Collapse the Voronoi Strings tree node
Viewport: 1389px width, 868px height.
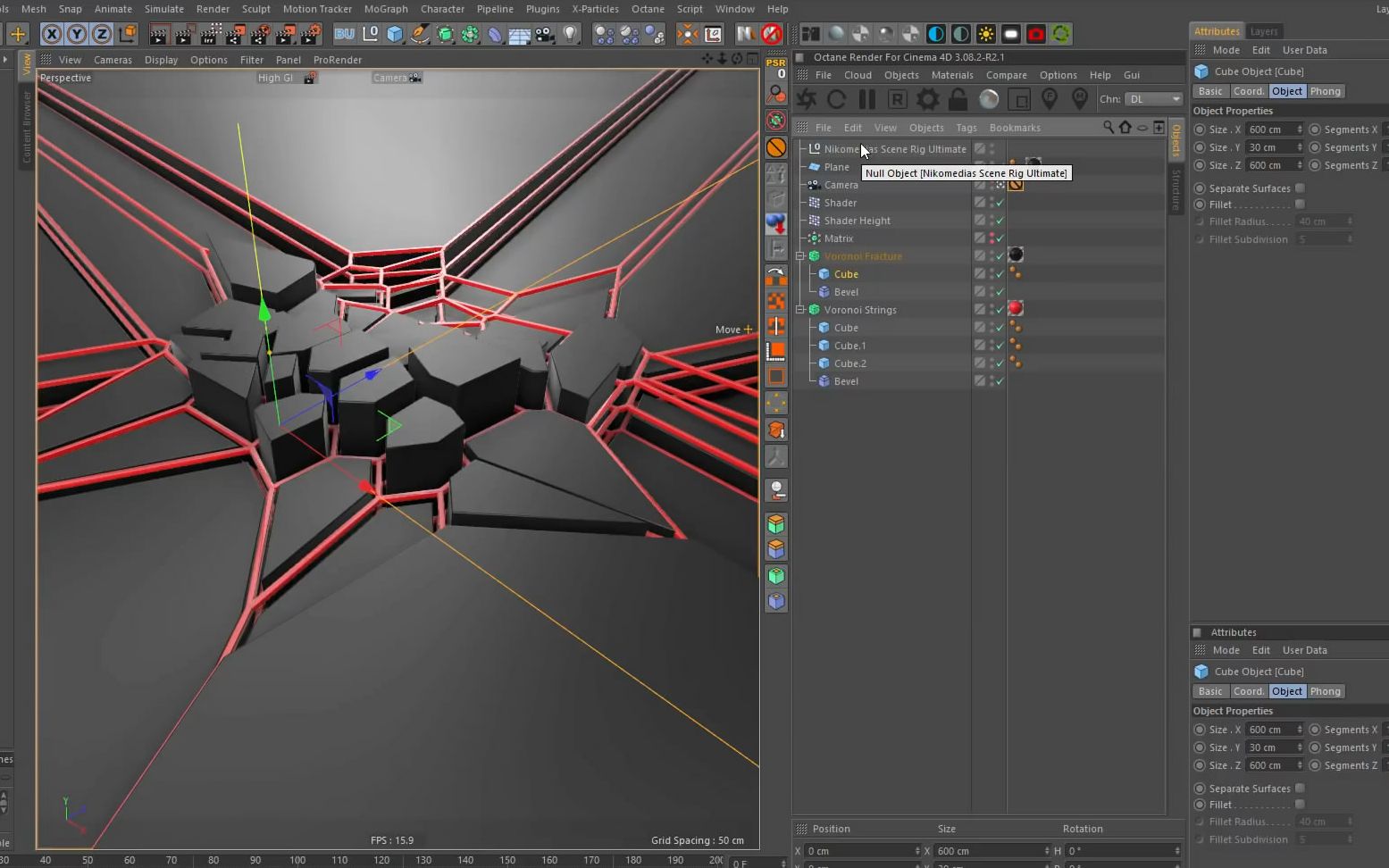coord(800,310)
